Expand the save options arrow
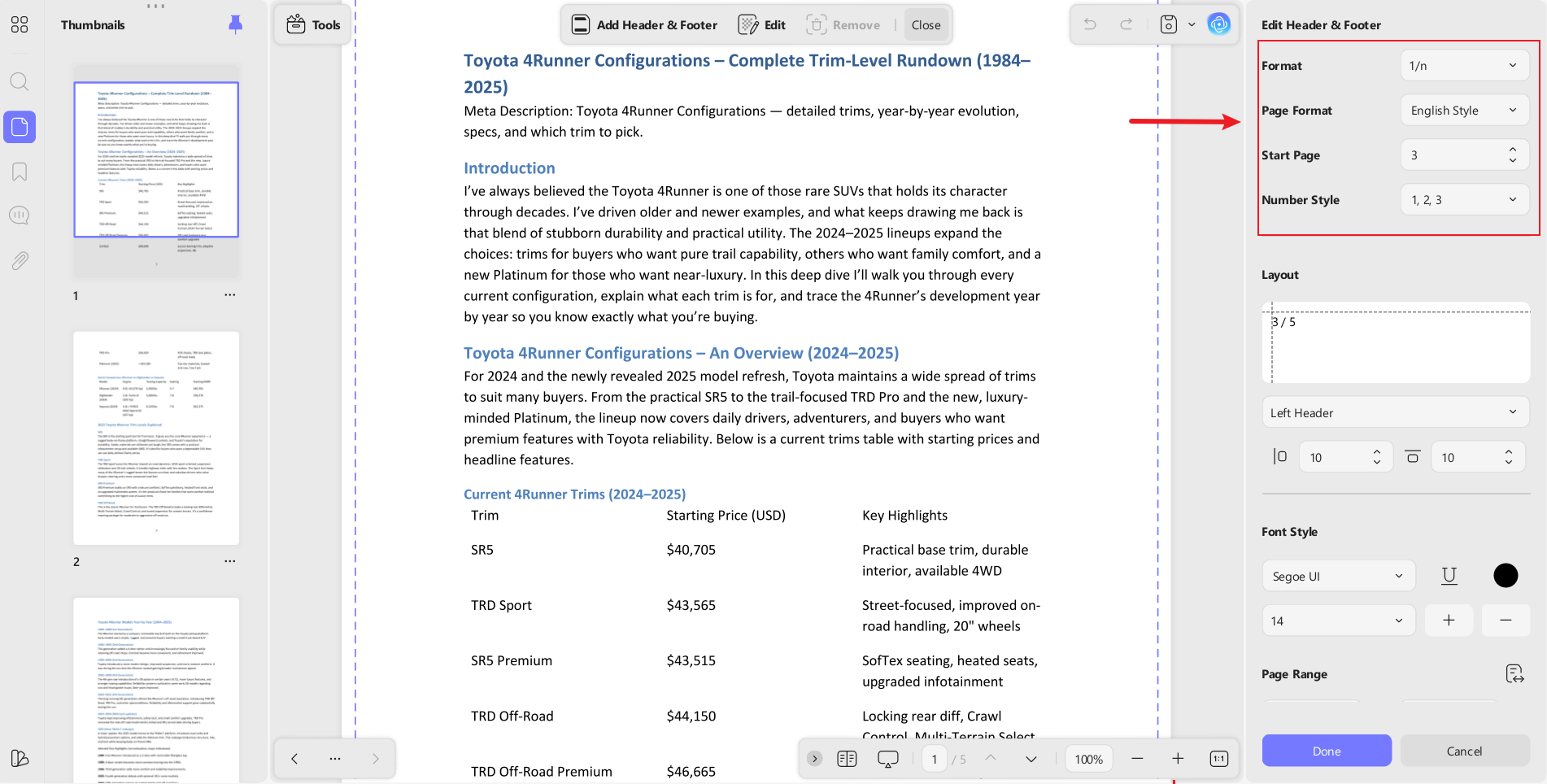 pyautogui.click(x=1192, y=24)
